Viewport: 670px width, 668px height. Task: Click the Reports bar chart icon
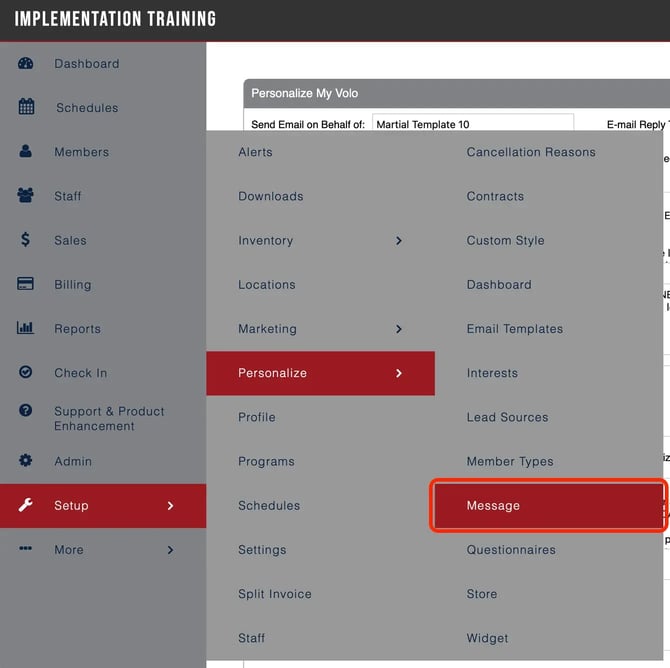(x=26, y=328)
